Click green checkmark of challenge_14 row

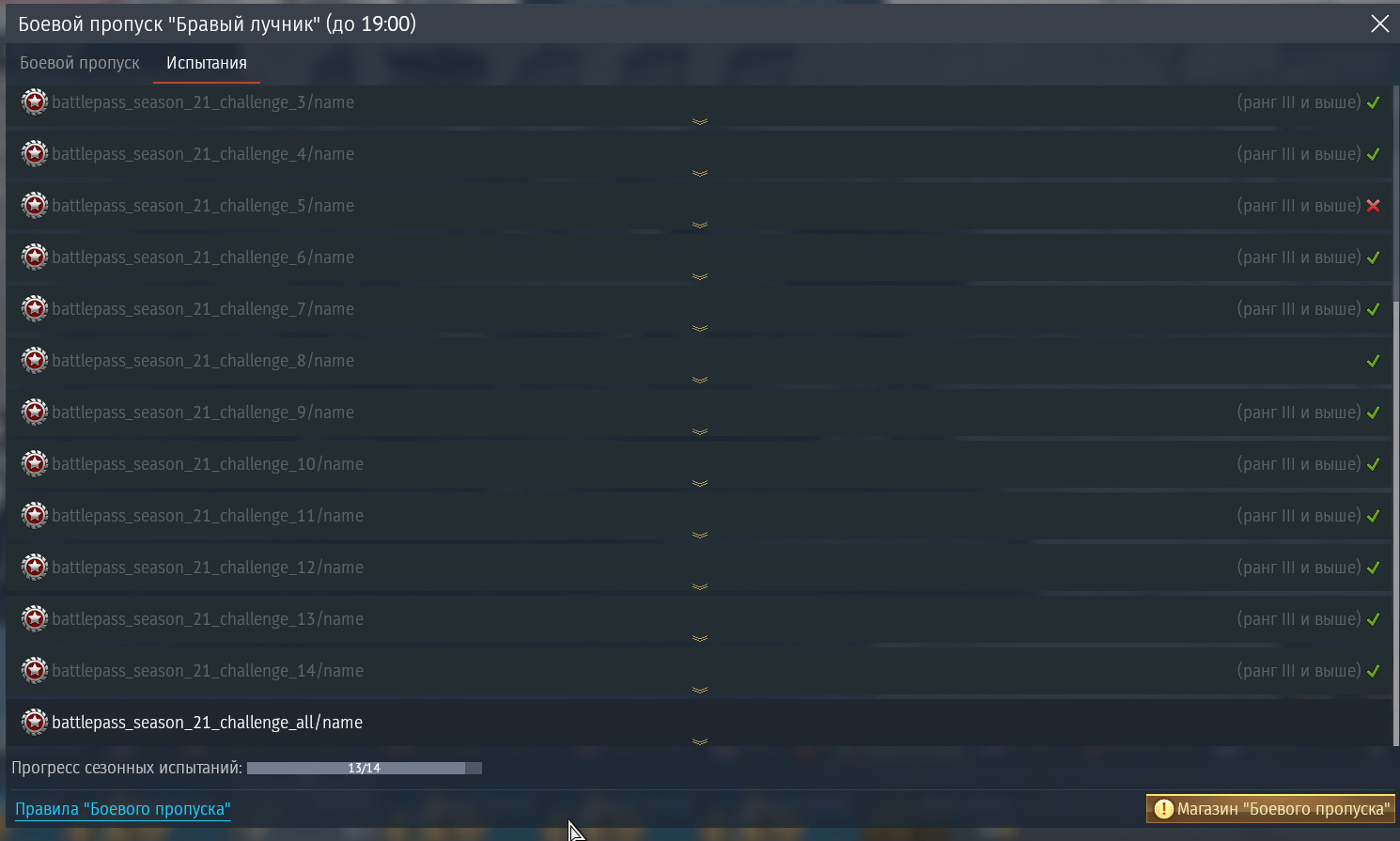pos(1374,671)
